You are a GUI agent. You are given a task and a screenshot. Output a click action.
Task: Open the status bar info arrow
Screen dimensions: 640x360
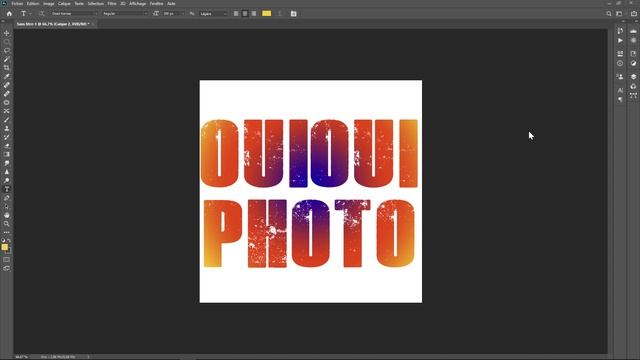click(x=88, y=357)
